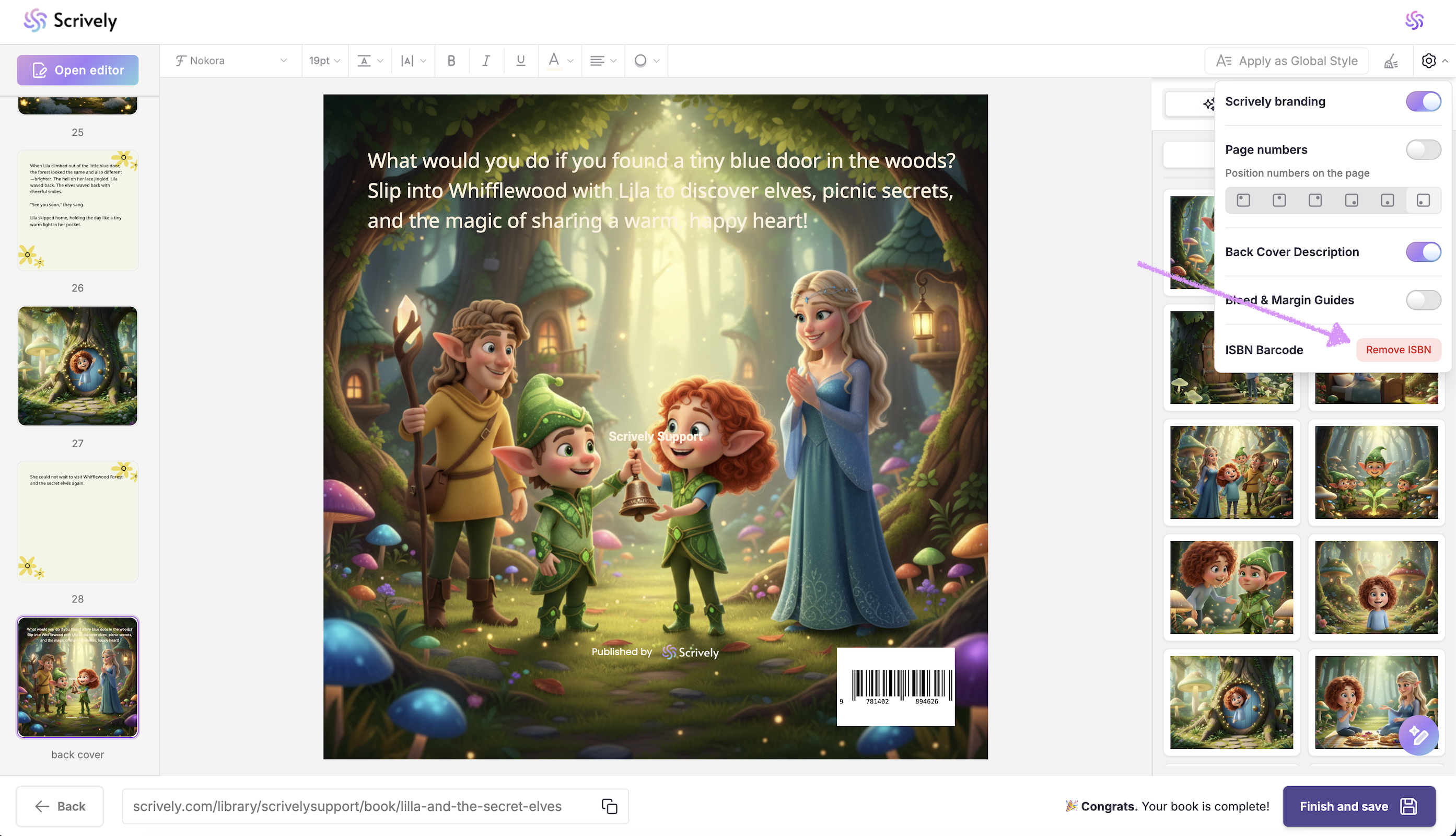Click the floating magic edit button
Viewport: 1456px width, 836px height.
(1418, 735)
